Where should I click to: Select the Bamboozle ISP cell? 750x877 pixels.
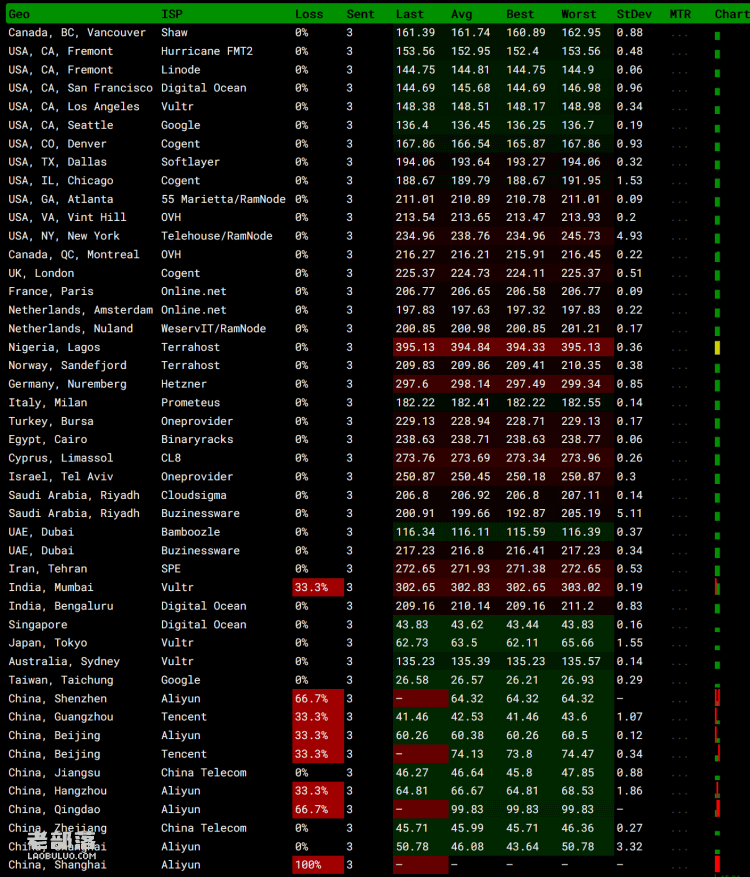click(x=191, y=532)
